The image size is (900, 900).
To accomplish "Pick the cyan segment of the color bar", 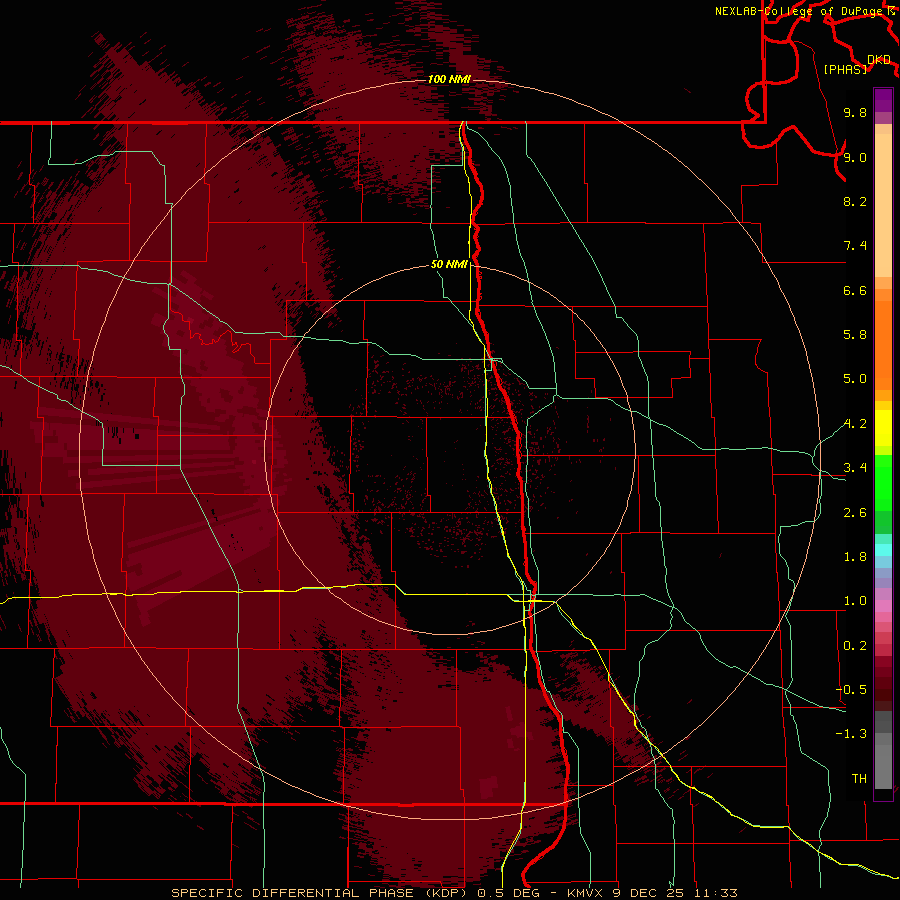I will [883, 550].
